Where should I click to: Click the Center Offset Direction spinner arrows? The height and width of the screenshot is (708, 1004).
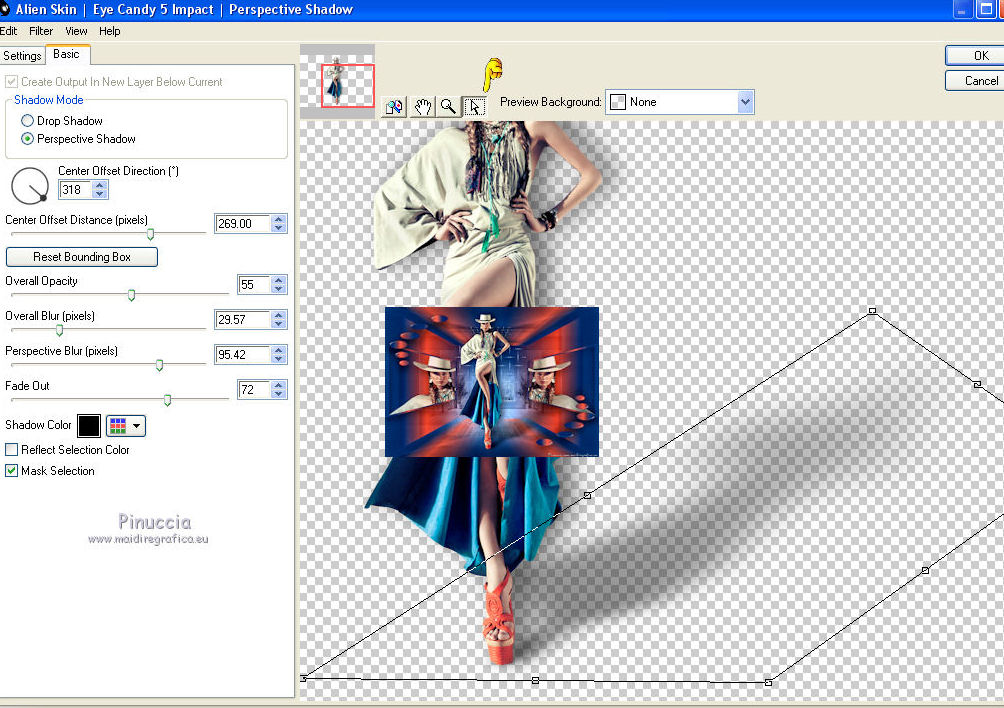[x=99, y=189]
